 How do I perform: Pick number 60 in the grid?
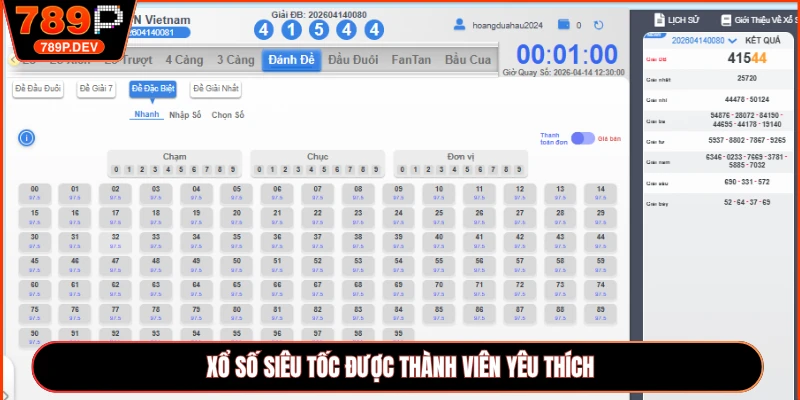[34, 289]
